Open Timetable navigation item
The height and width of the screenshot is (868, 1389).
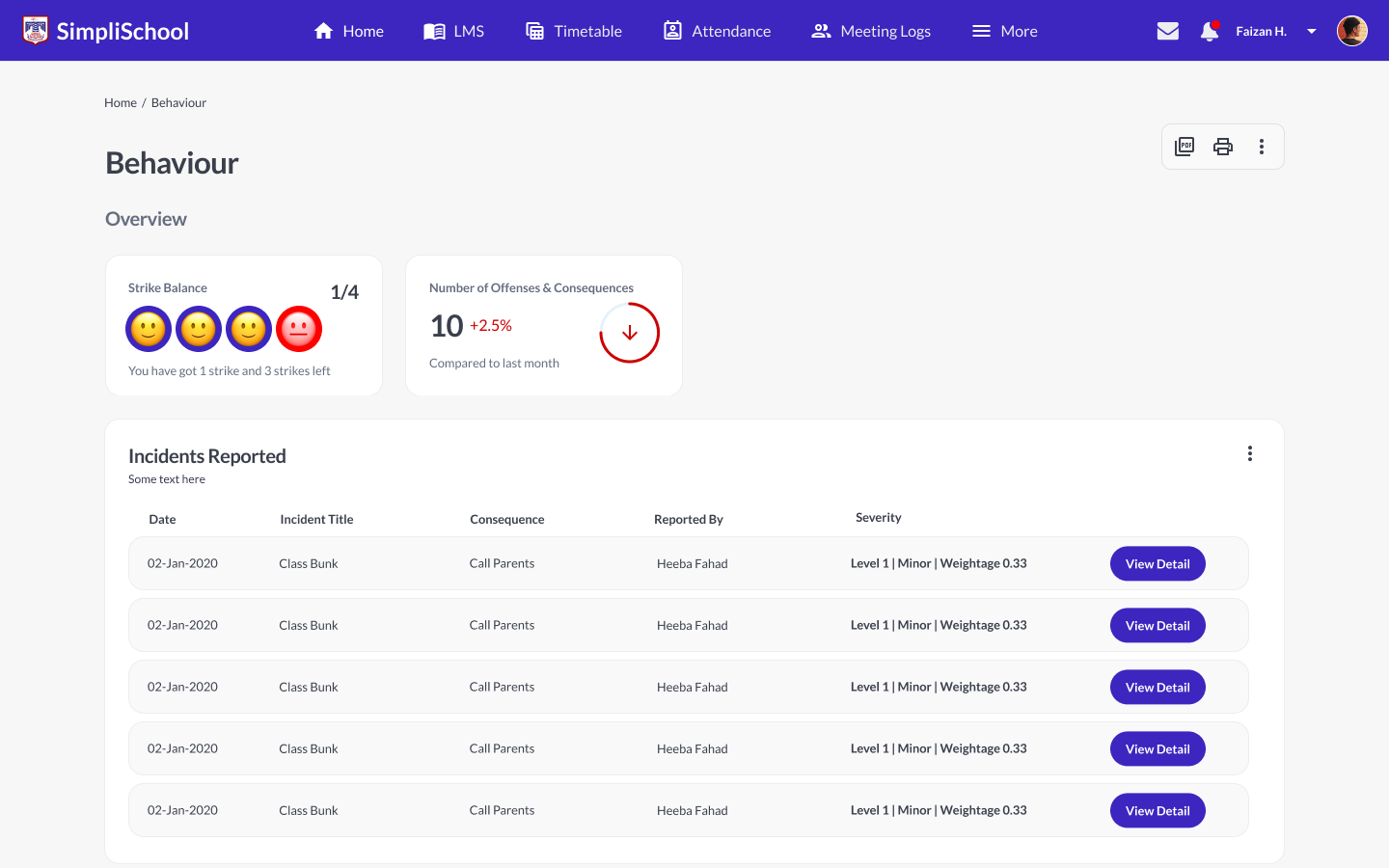574,31
